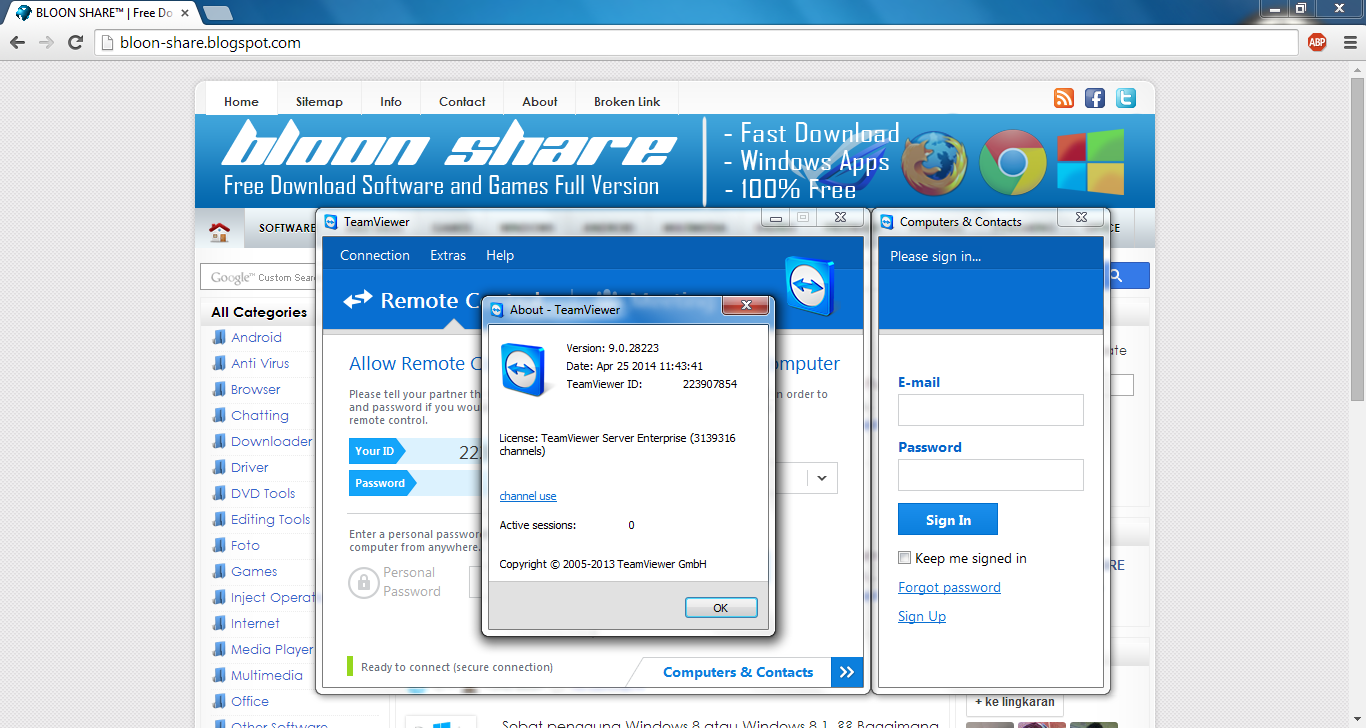Image resolution: width=1366 pixels, height=728 pixels.
Task: Open the Office category
Action: point(250,701)
